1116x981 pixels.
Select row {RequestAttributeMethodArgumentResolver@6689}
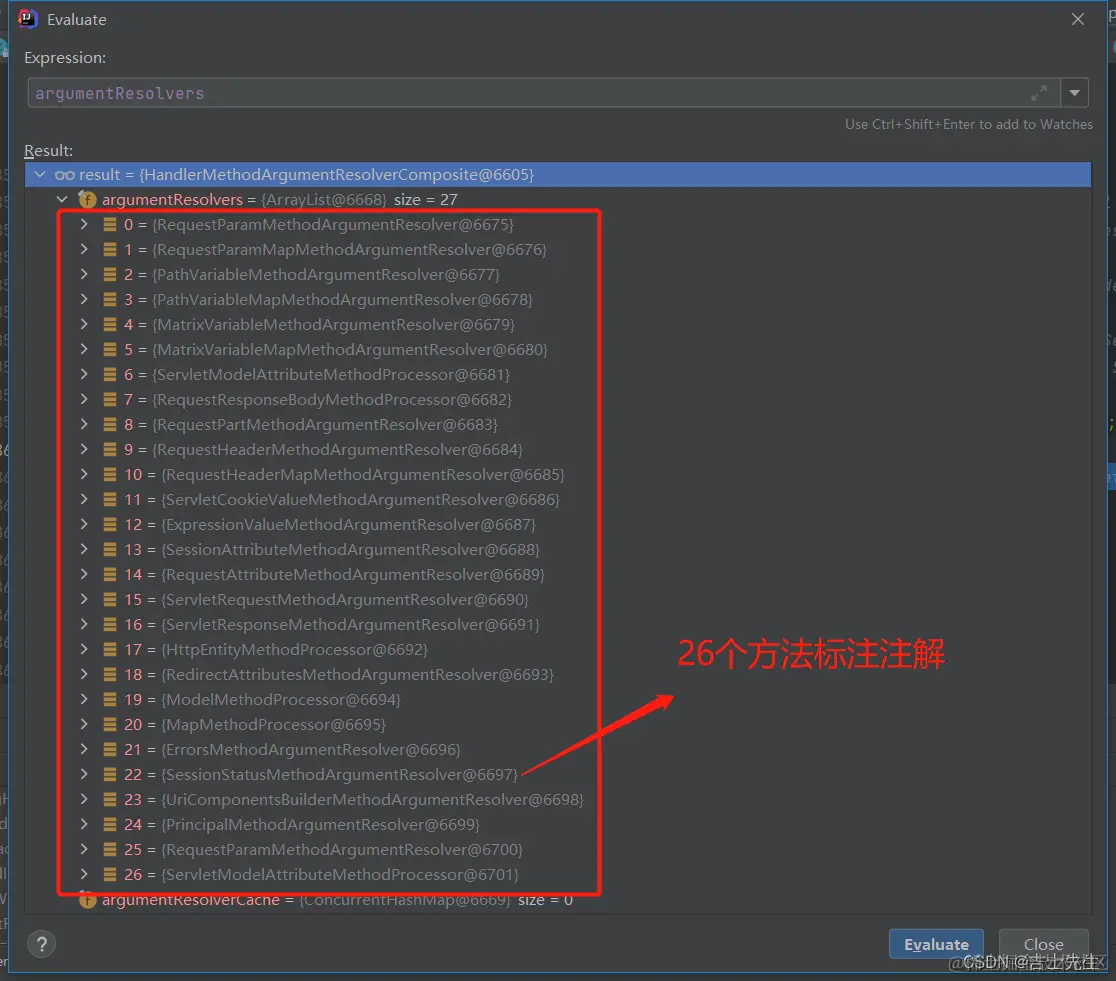click(x=558, y=574)
